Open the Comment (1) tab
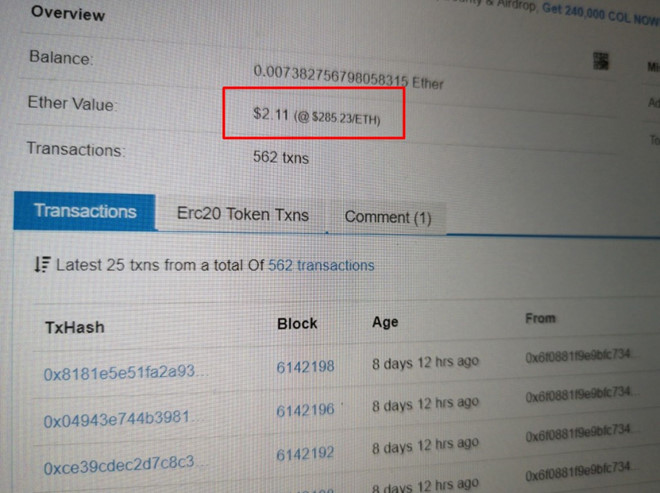Viewport: 660px width, 493px height. point(388,218)
